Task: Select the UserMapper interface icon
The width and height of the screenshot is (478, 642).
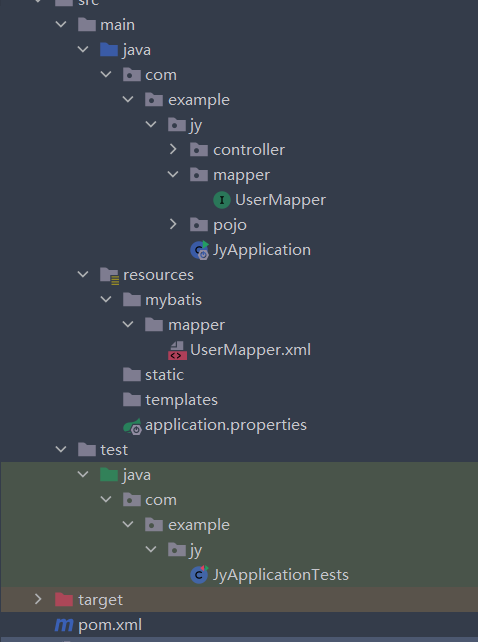Action: click(222, 200)
